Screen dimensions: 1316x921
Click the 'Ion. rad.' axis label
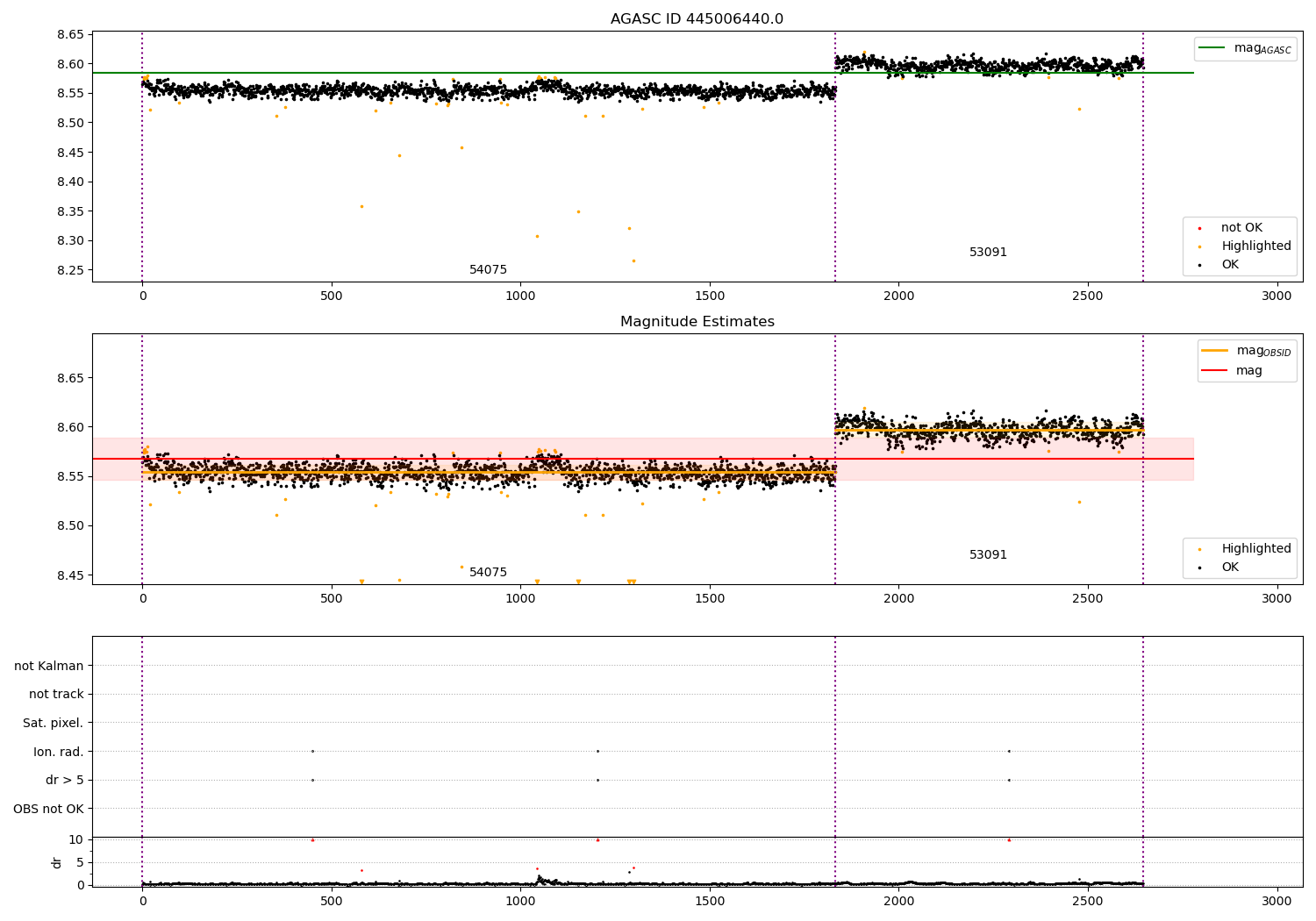59,752
